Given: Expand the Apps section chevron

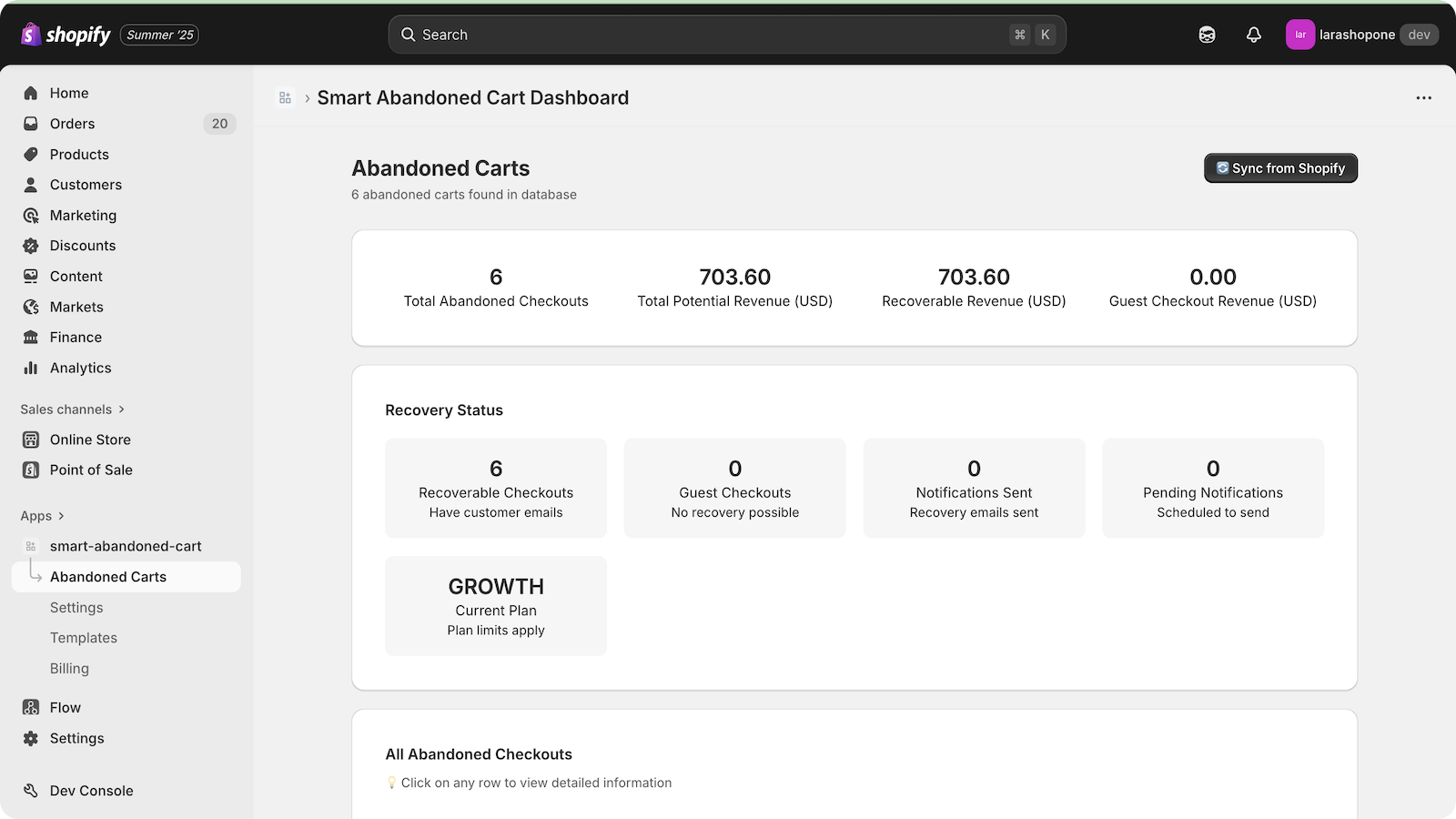Looking at the screenshot, I should (61, 516).
